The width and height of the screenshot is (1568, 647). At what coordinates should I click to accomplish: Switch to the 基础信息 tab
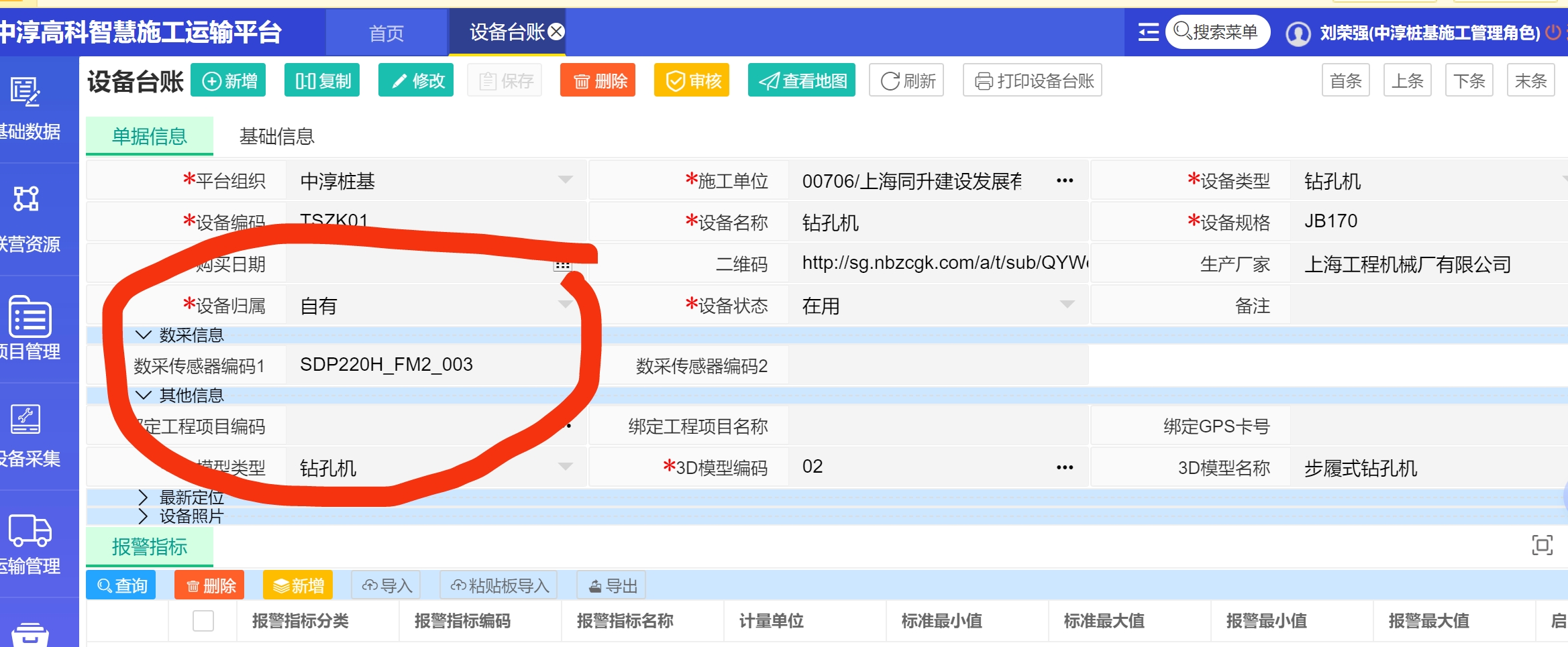[x=276, y=137]
